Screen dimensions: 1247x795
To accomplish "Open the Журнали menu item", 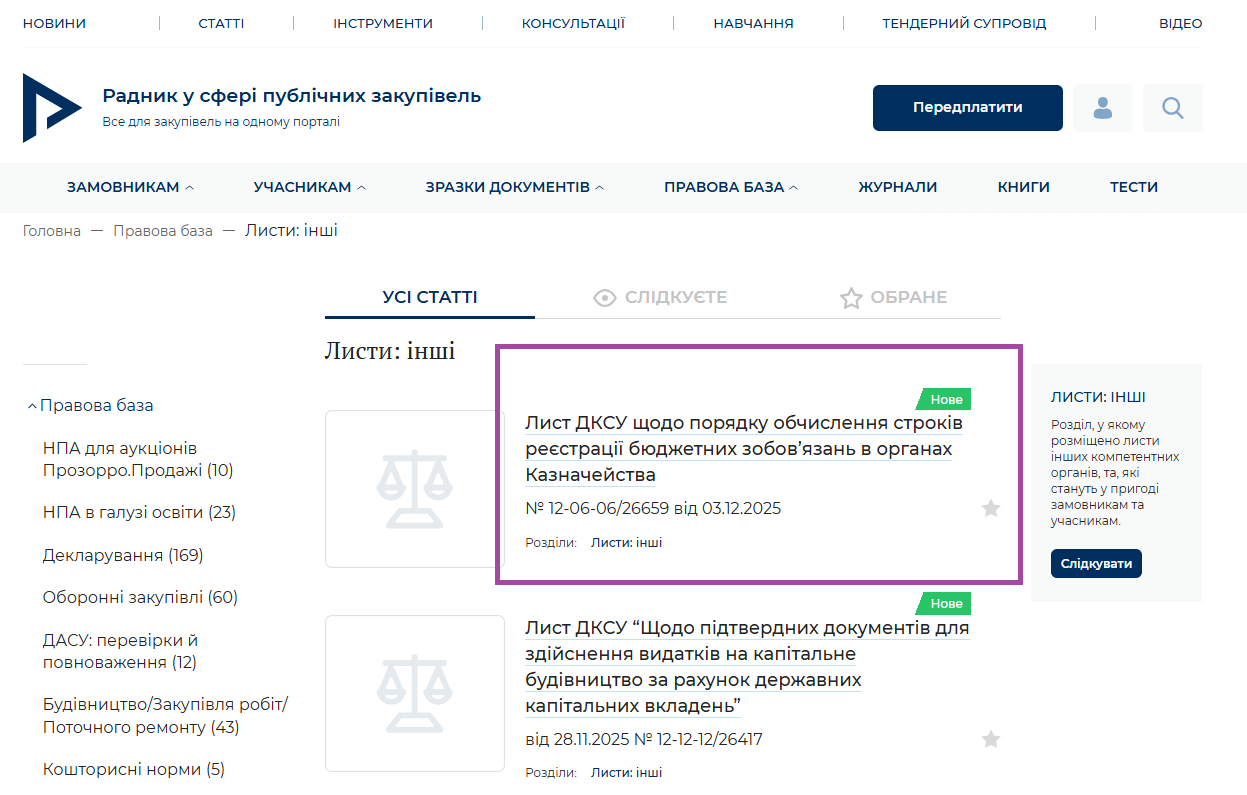I will 897,187.
